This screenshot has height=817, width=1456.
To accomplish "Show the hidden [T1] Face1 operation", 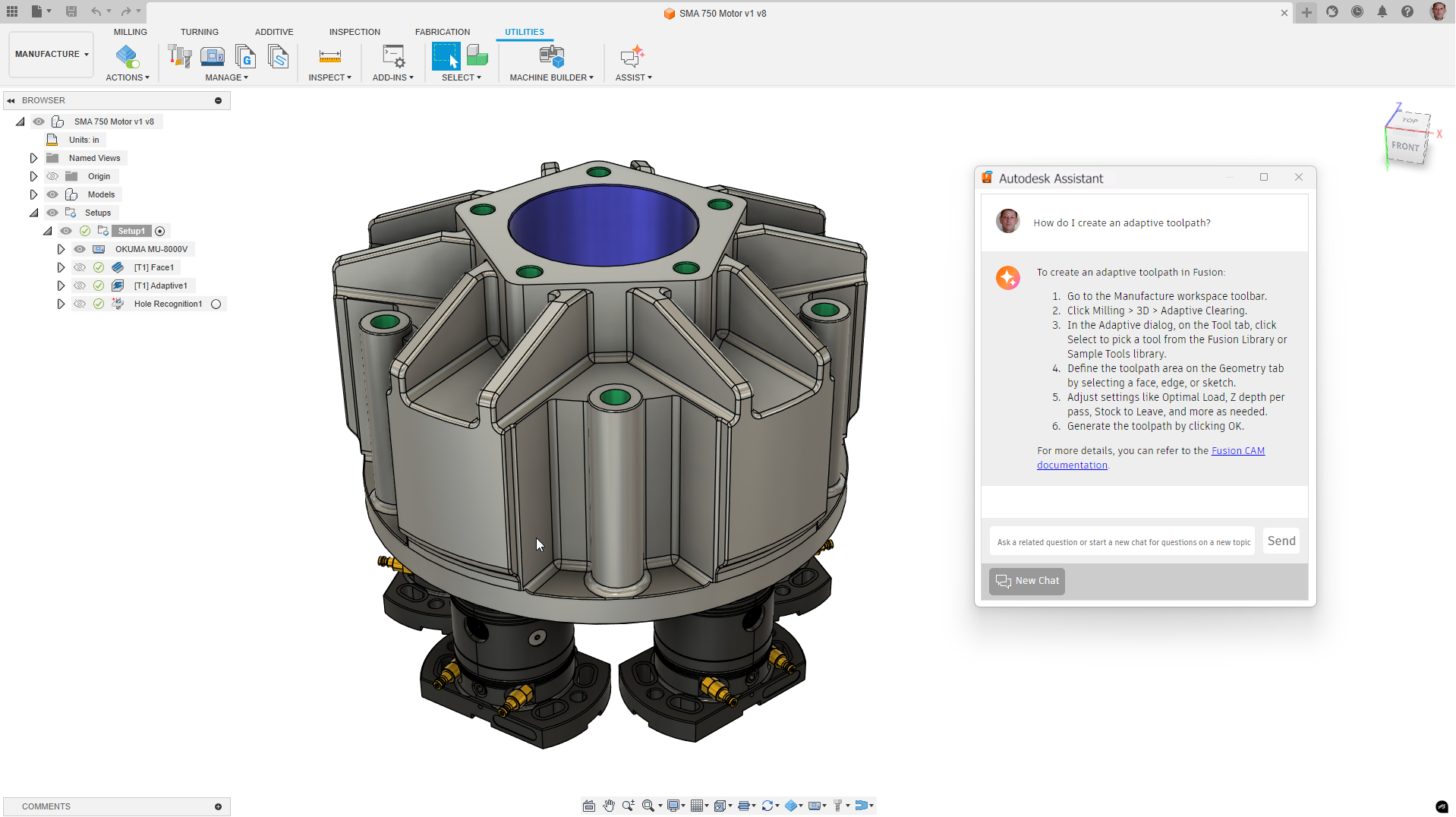I will [80, 267].
